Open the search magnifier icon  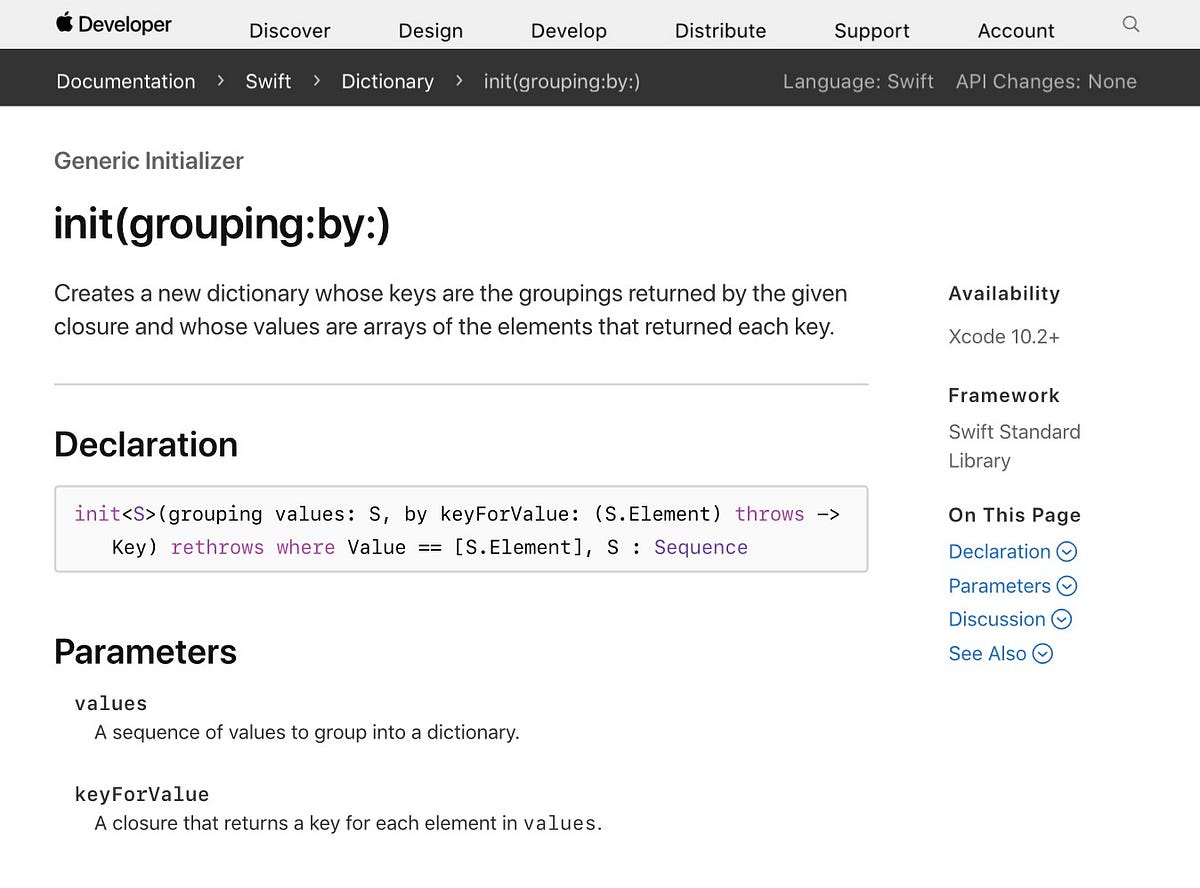pyautogui.click(x=1130, y=24)
